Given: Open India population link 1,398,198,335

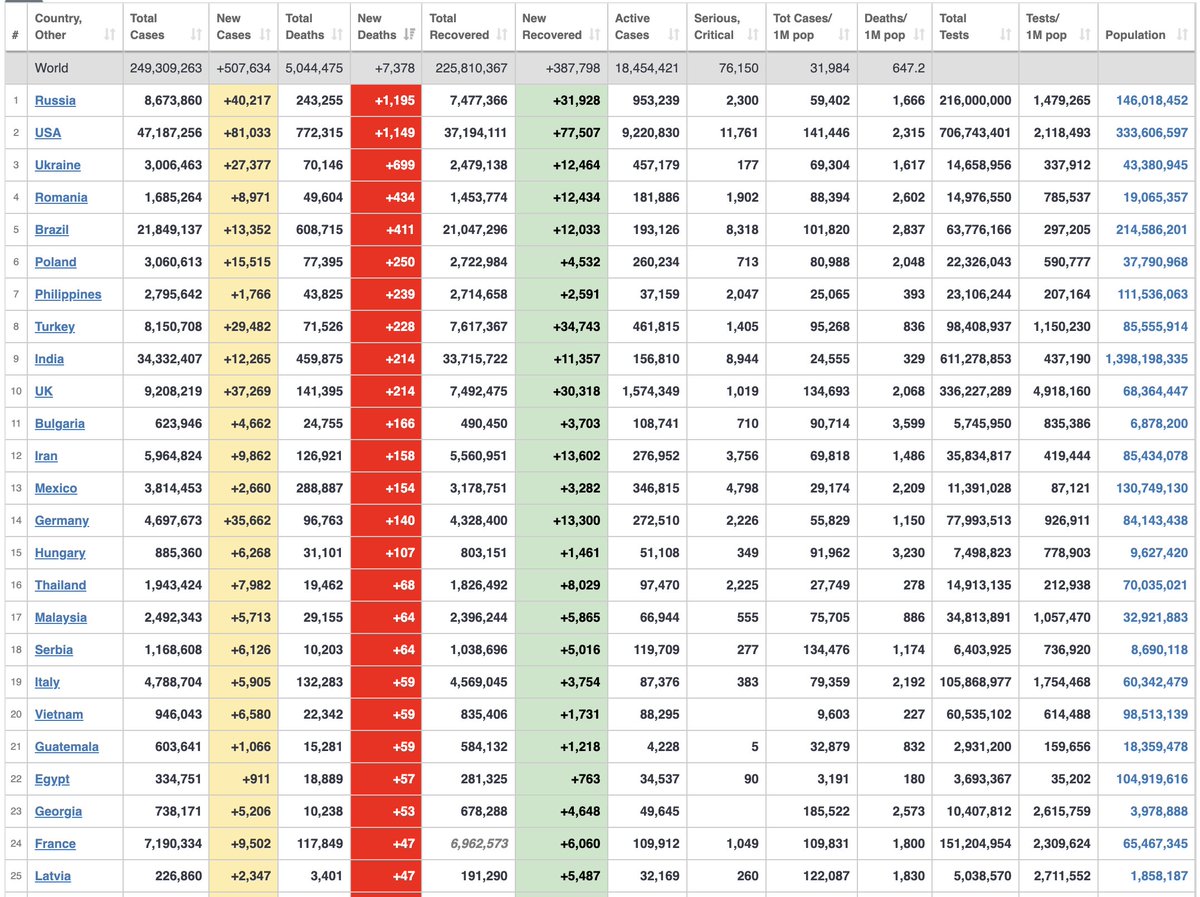Looking at the screenshot, I should point(1147,359).
